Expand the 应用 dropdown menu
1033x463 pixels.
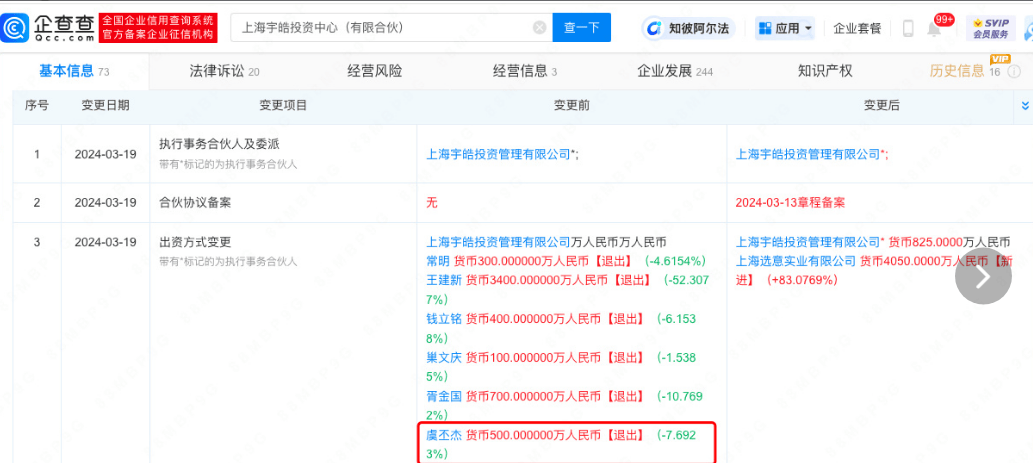pos(785,28)
